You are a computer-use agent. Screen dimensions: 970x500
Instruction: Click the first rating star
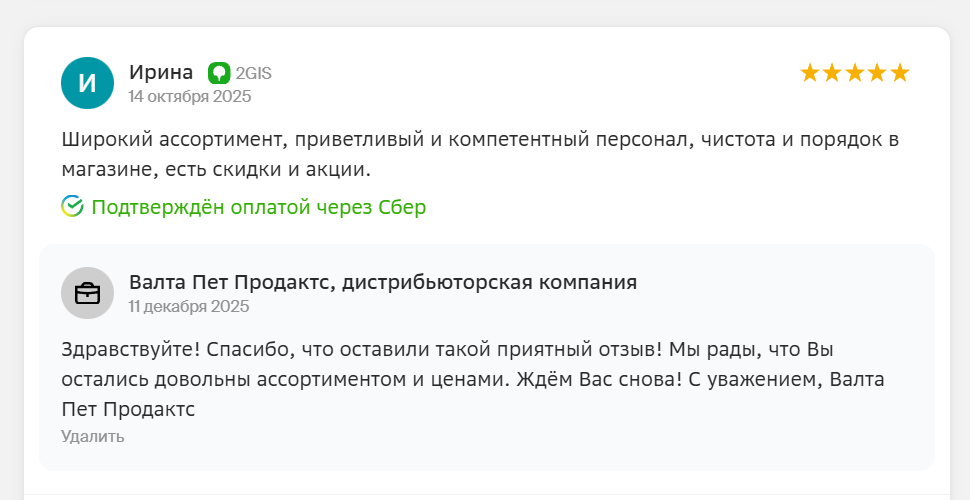tap(809, 73)
